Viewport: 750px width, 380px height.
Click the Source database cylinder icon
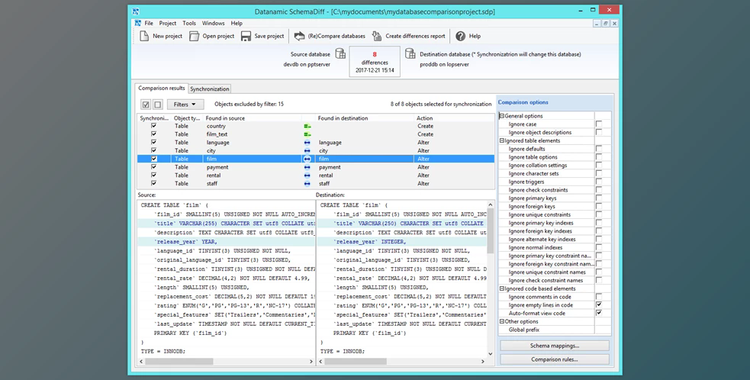pyautogui.click(x=340, y=54)
